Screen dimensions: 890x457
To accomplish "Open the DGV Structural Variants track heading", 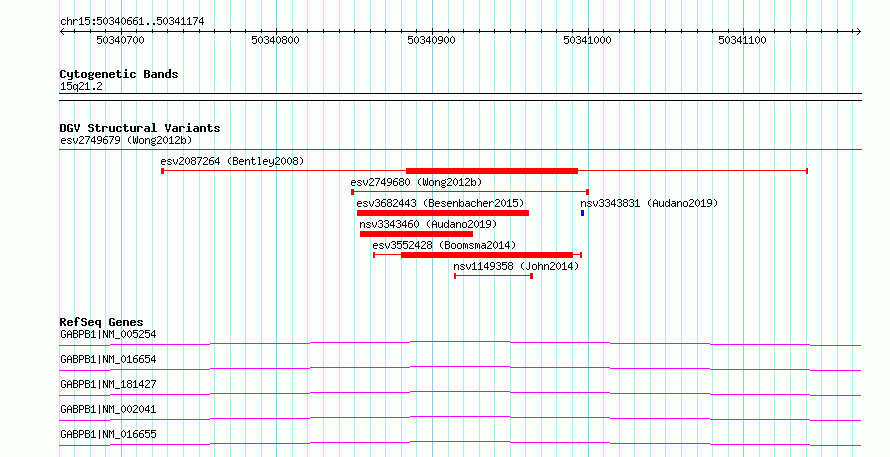I will click(140, 128).
